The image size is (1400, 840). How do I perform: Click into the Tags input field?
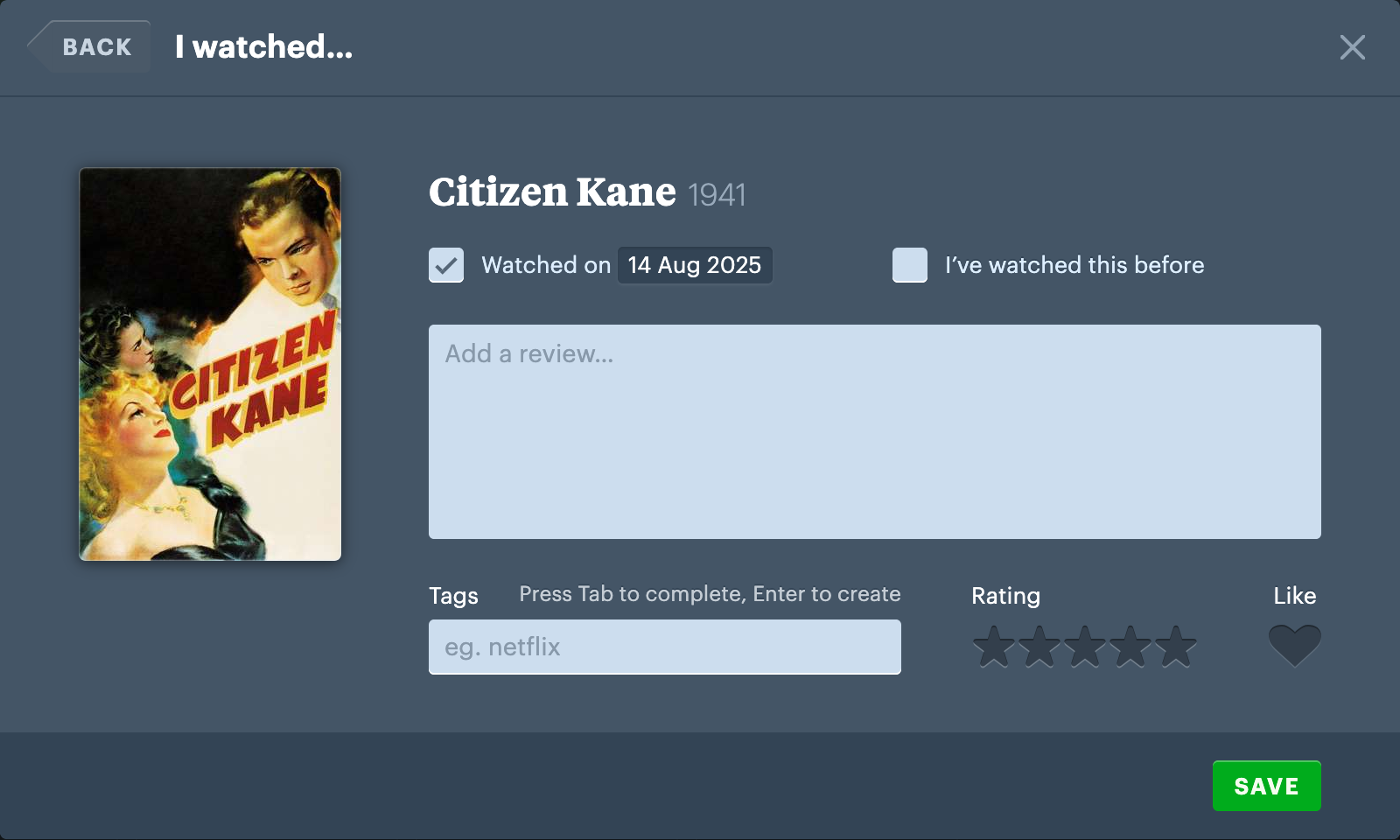click(665, 647)
